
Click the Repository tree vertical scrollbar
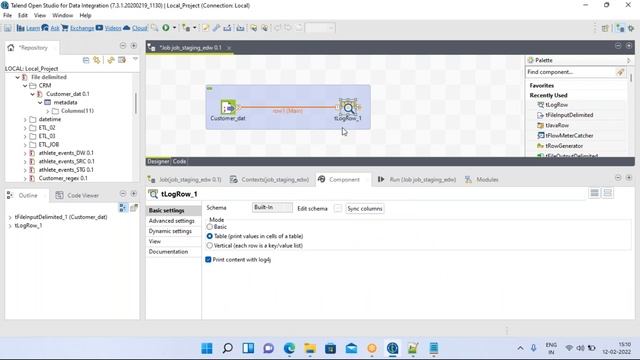pos(136,103)
